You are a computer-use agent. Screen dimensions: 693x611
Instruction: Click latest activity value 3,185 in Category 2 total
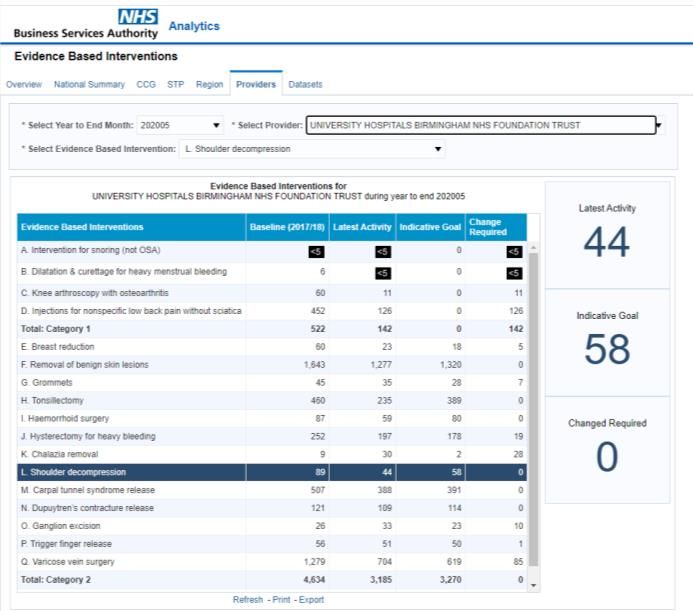point(381,580)
